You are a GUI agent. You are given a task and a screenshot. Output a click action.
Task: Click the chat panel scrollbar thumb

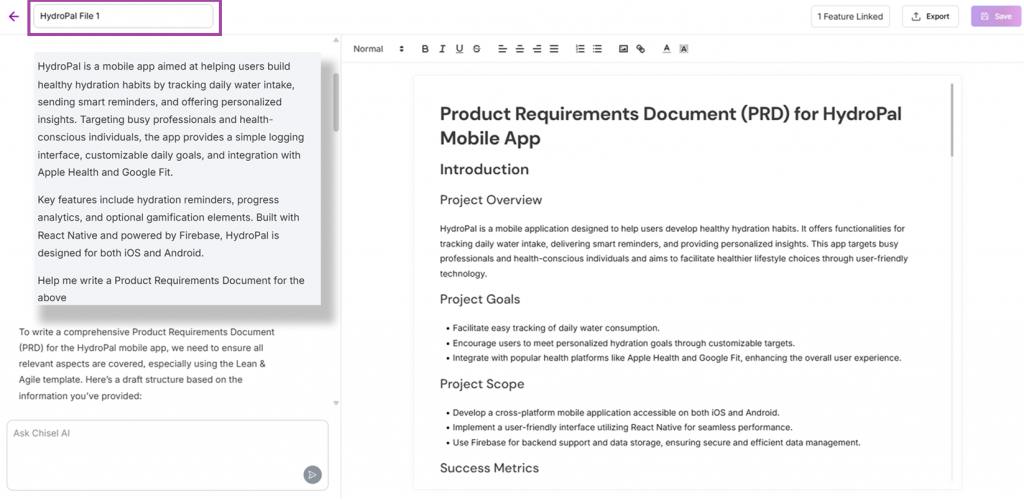point(336,102)
